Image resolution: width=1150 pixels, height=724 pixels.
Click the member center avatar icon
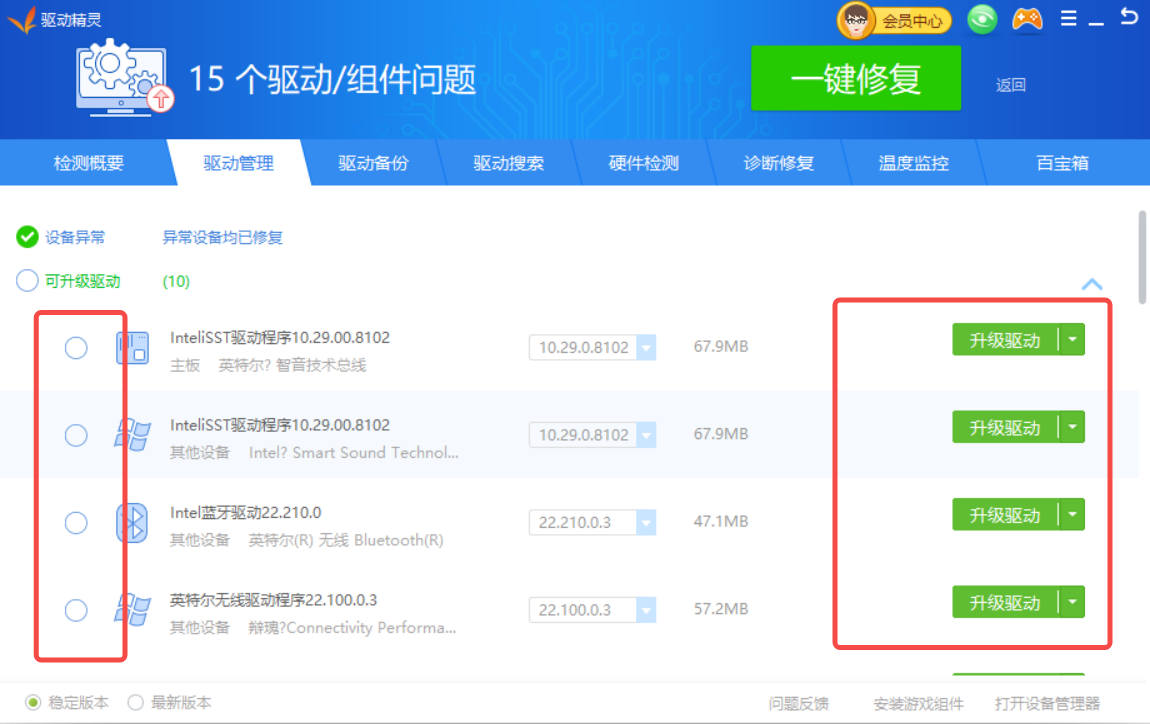click(856, 20)
